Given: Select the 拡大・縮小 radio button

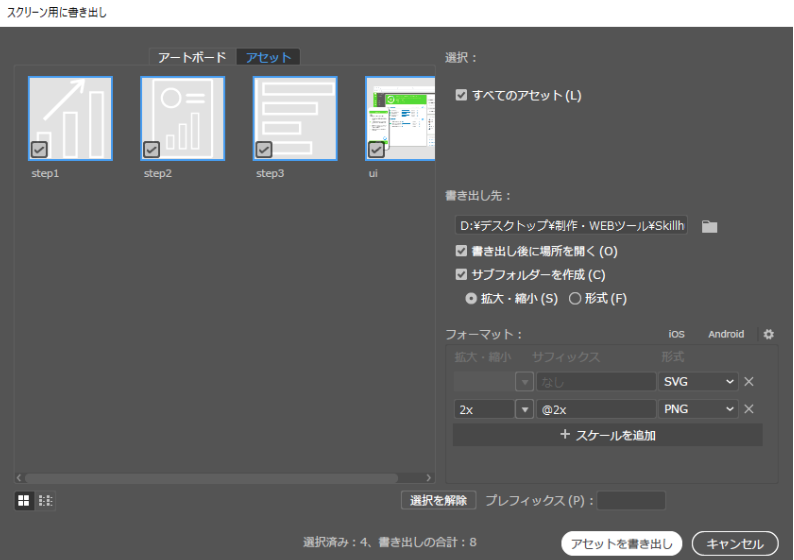Looking at the screenshot, I should [471, 299].
